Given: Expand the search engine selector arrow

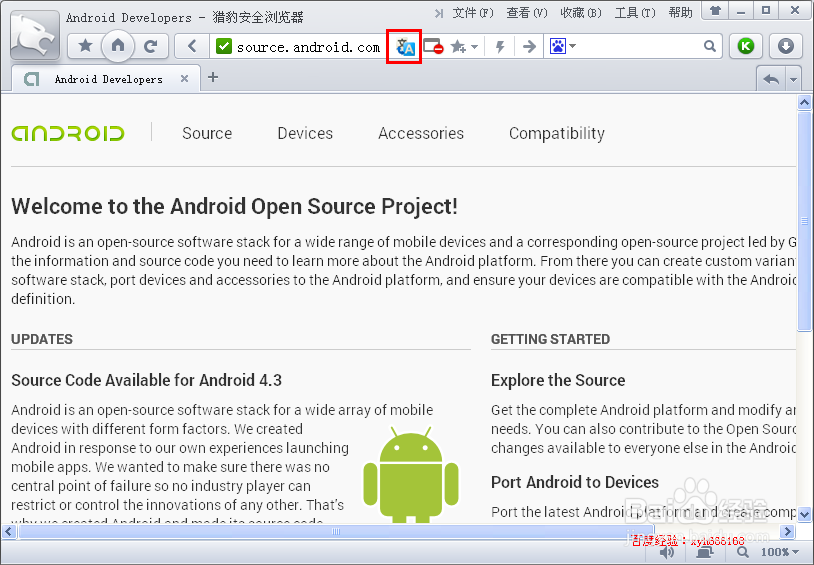Looking at the screenshot, I should (x=572, y=46).
